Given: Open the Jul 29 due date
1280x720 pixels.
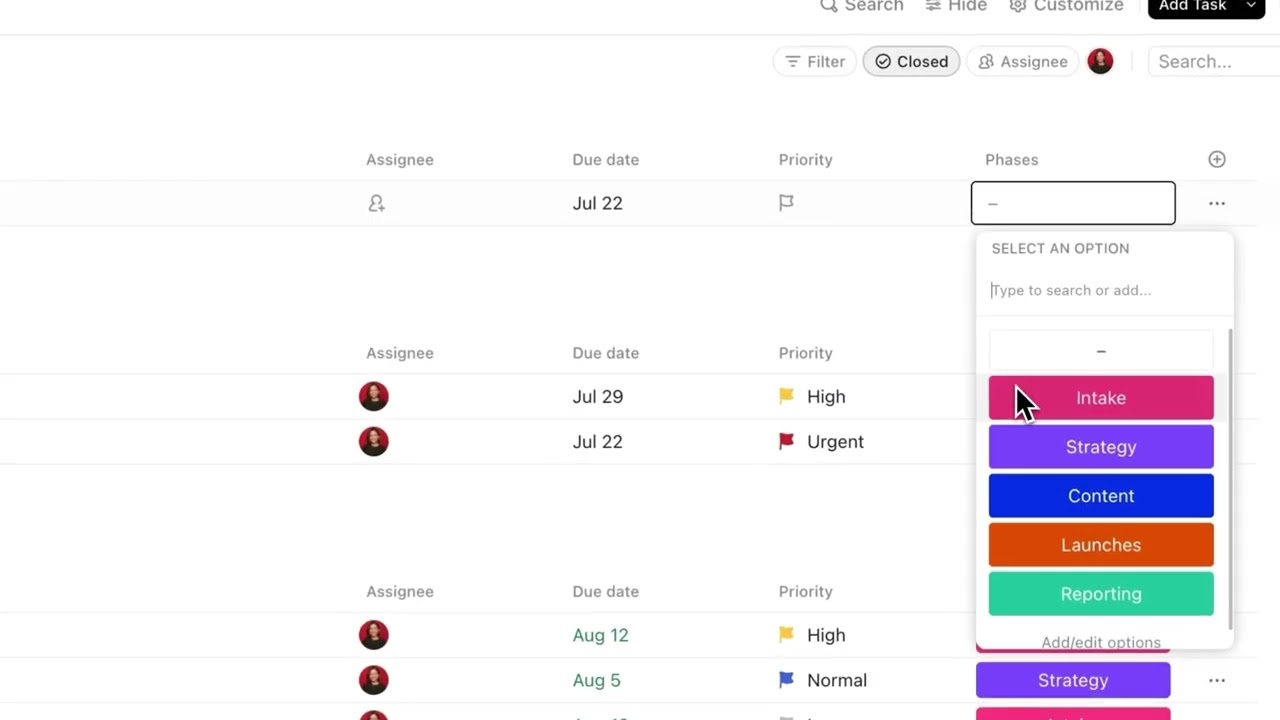Looking at the screenshot, I should [x=598, y=397].
